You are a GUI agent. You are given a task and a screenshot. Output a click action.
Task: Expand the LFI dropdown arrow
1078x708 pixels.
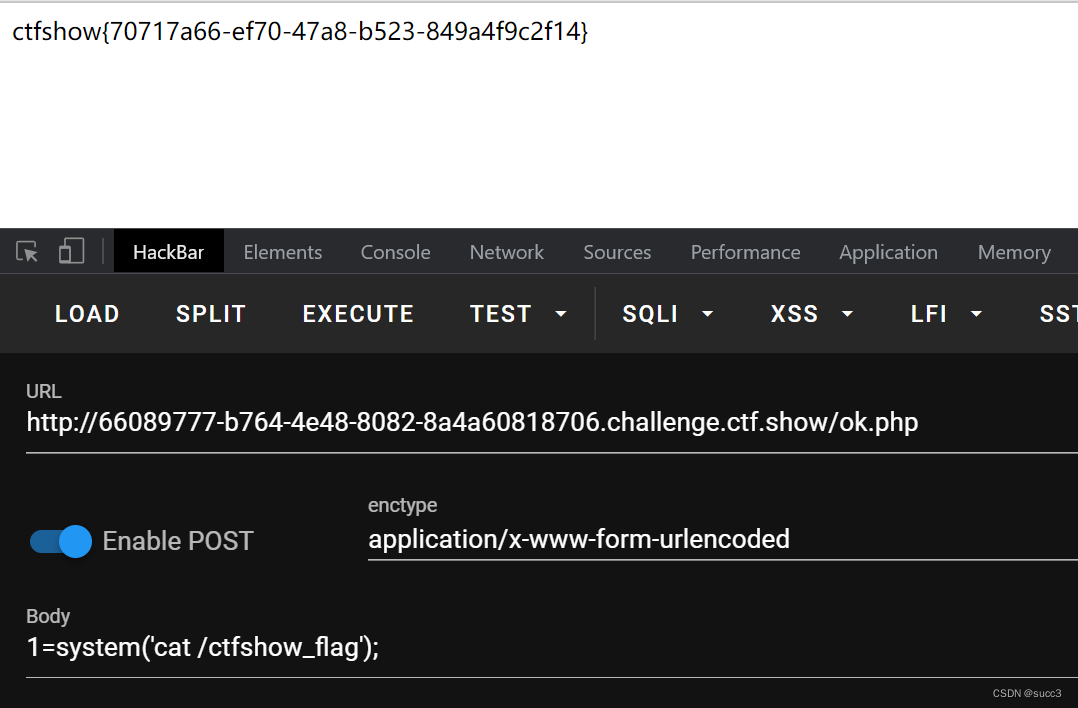coord(976,314)
